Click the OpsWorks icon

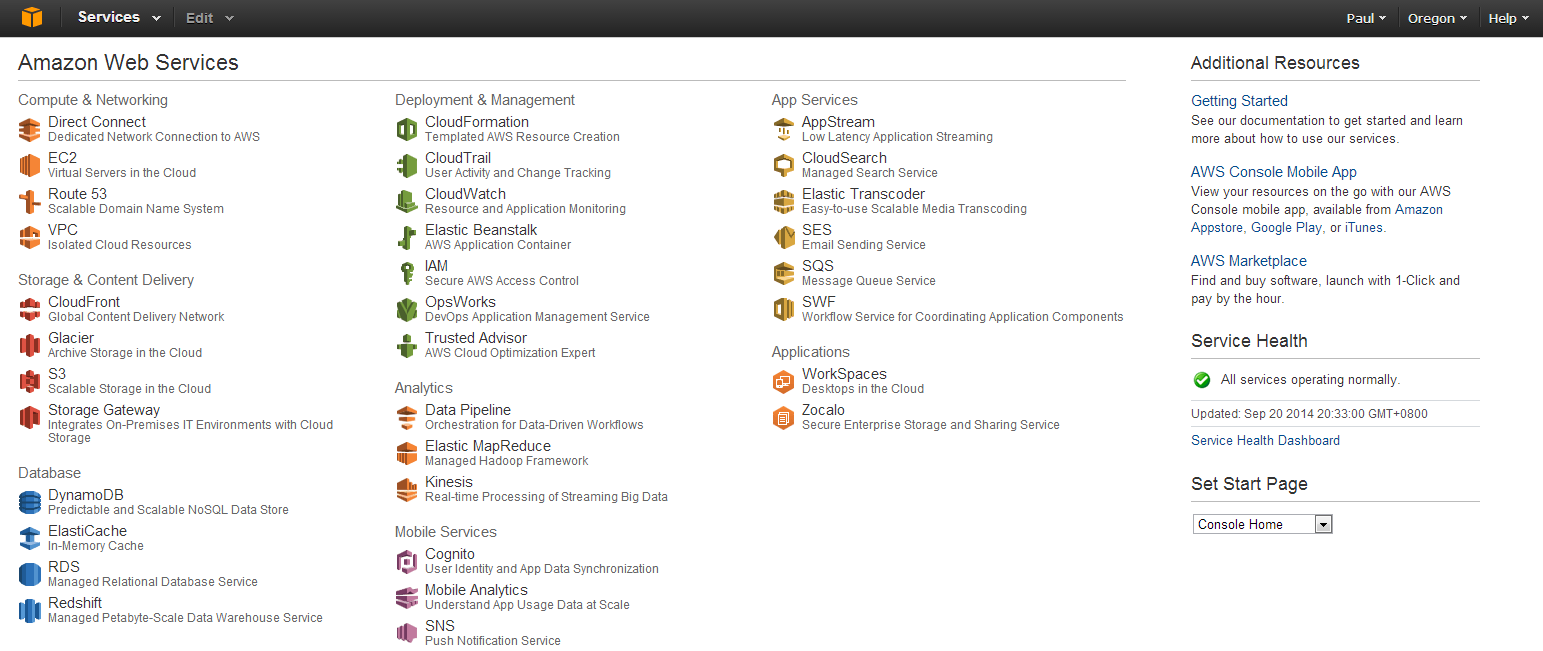coord(407,310)
